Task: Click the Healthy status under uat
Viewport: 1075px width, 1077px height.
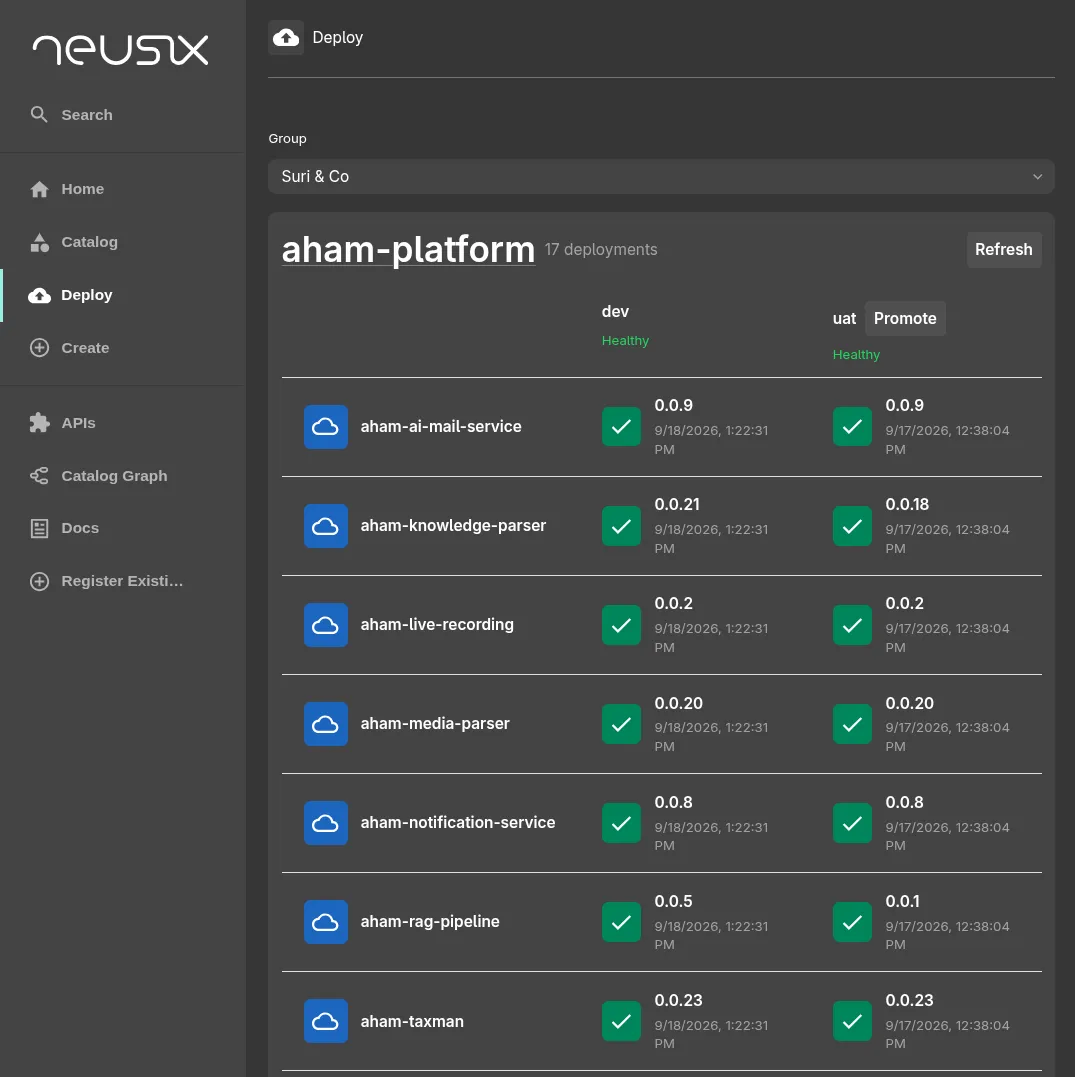Action: pos(856,354)
